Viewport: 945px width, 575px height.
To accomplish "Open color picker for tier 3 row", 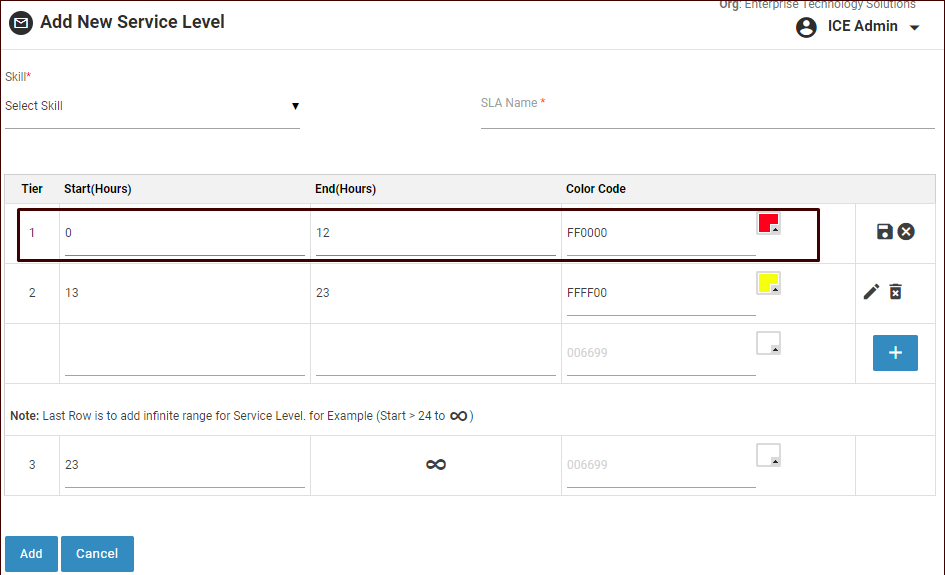I will (768, 455).
